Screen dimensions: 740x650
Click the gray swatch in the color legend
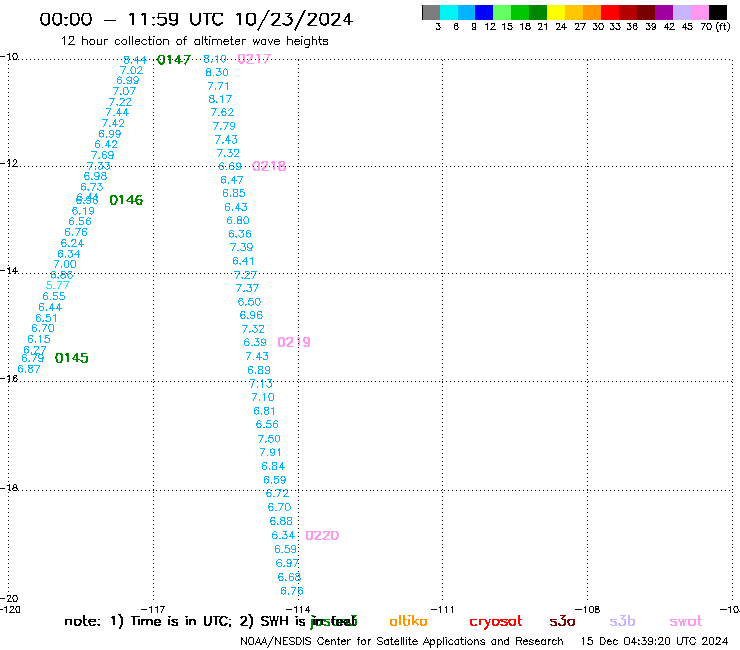431,12
